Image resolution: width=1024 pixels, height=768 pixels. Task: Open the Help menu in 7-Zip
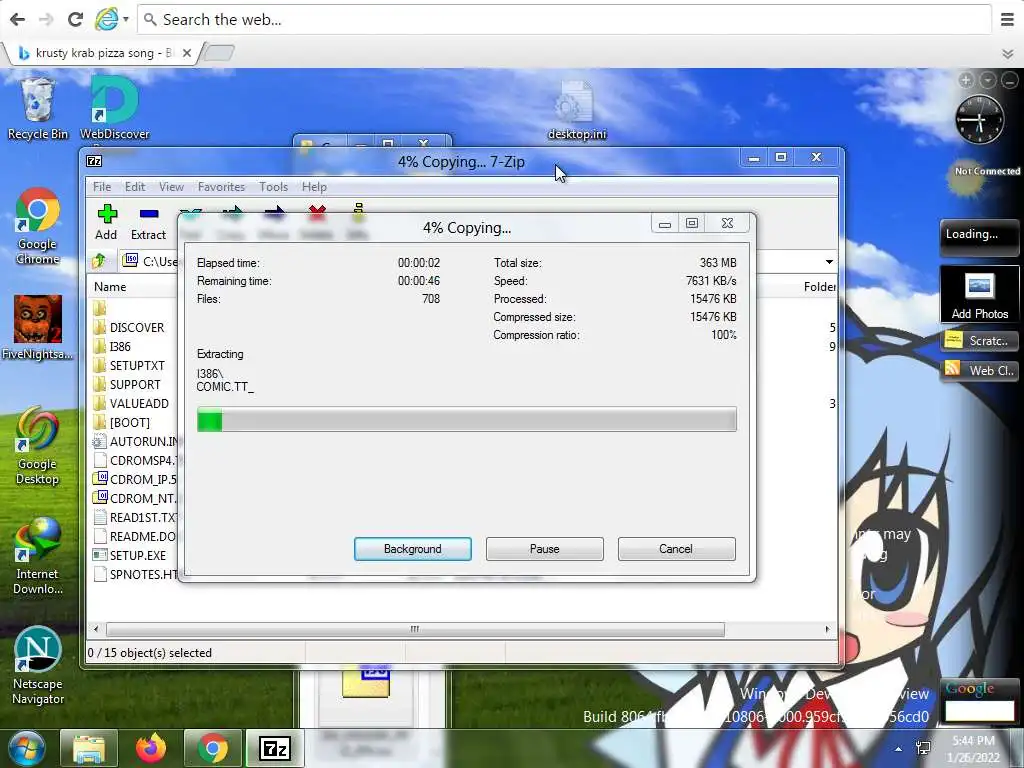tap(313, 187)
